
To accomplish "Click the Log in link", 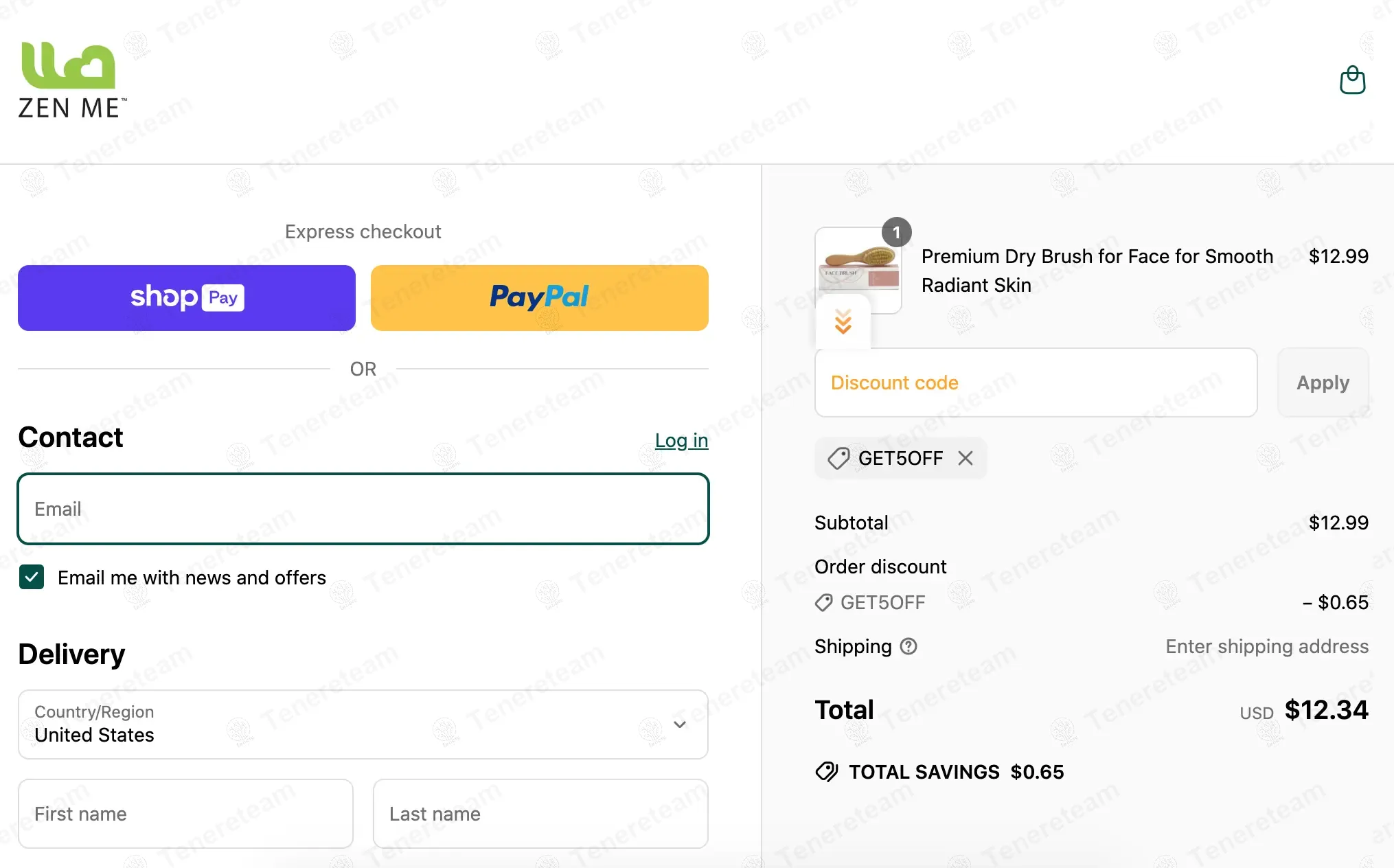I will click(681, 440).
